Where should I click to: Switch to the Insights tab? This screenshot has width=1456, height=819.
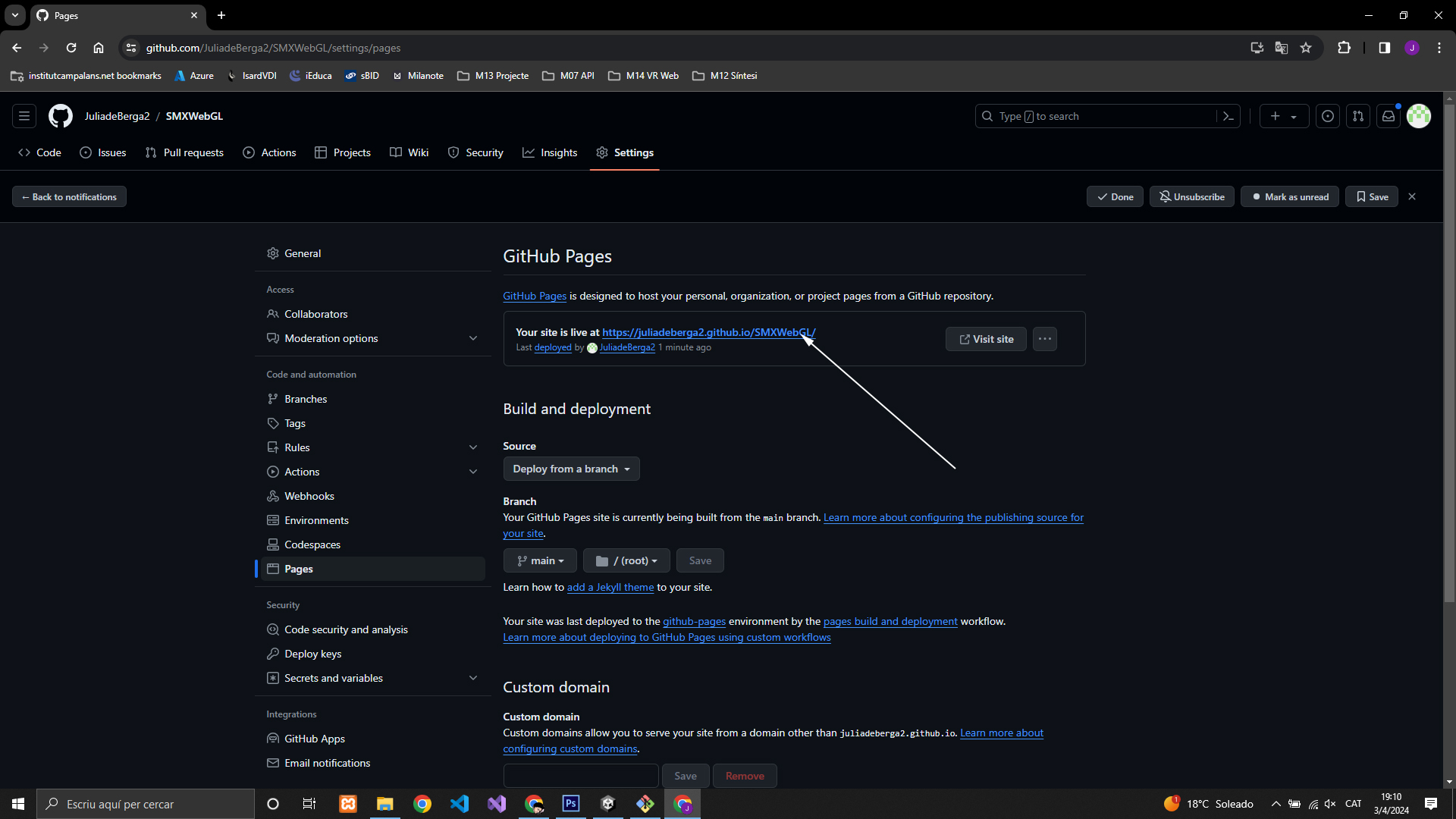(x=550, y=152)
